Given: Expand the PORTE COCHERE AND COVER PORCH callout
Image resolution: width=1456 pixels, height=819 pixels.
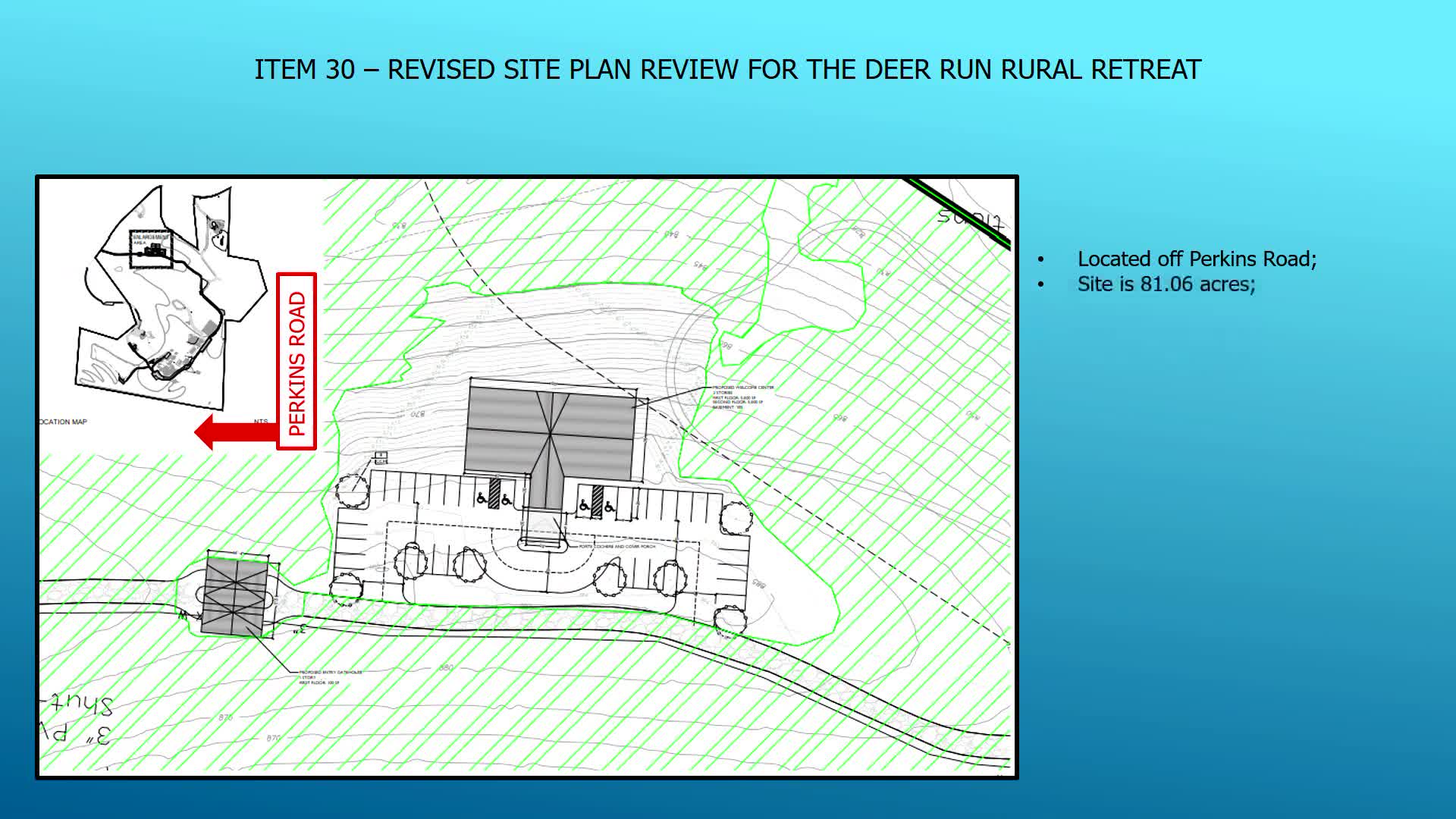Looking at the screenshot, I should pyautogui.click(x=617, y=546).
